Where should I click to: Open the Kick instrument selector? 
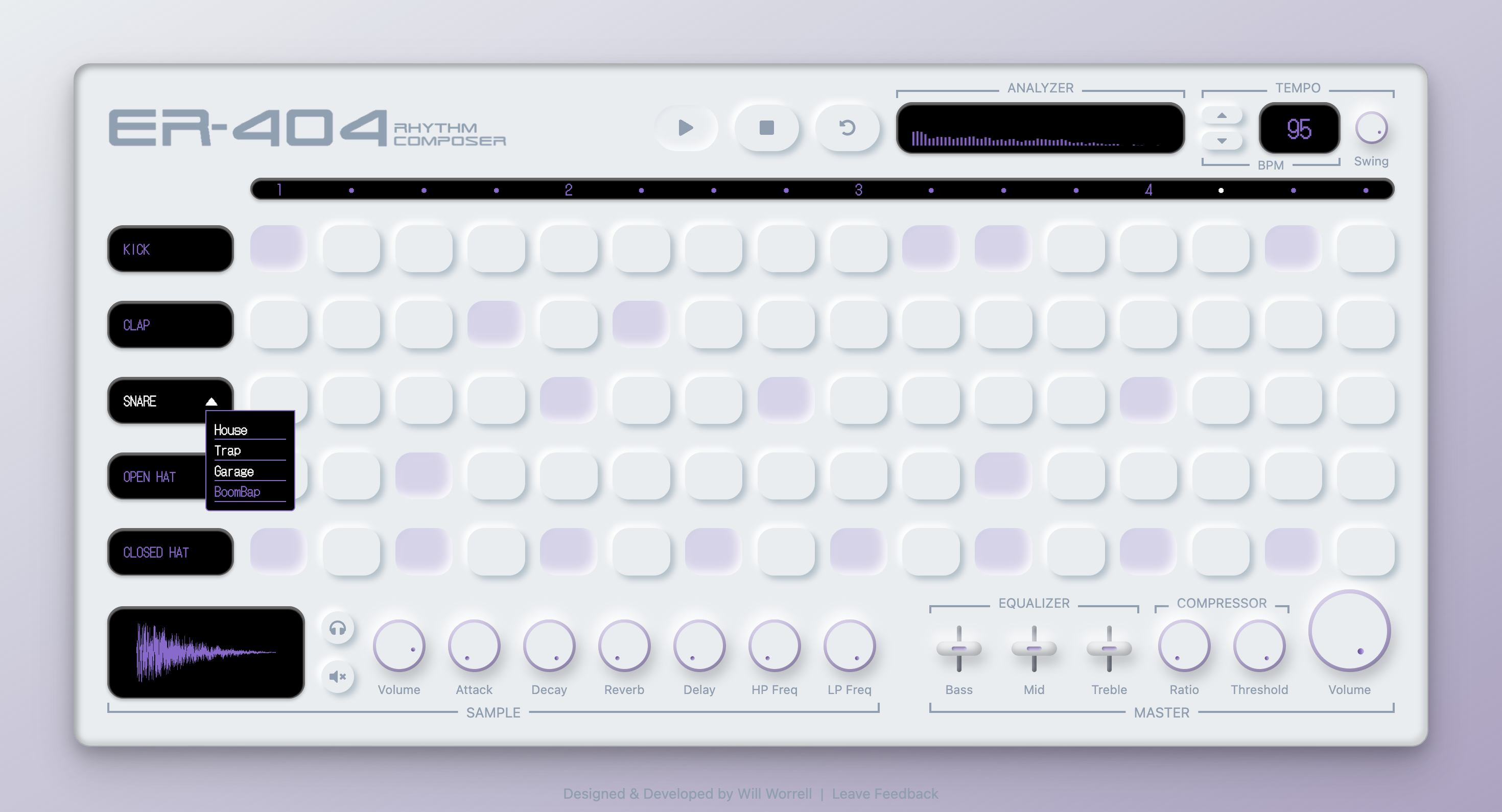pyautogui.click(x=170, y=249)
